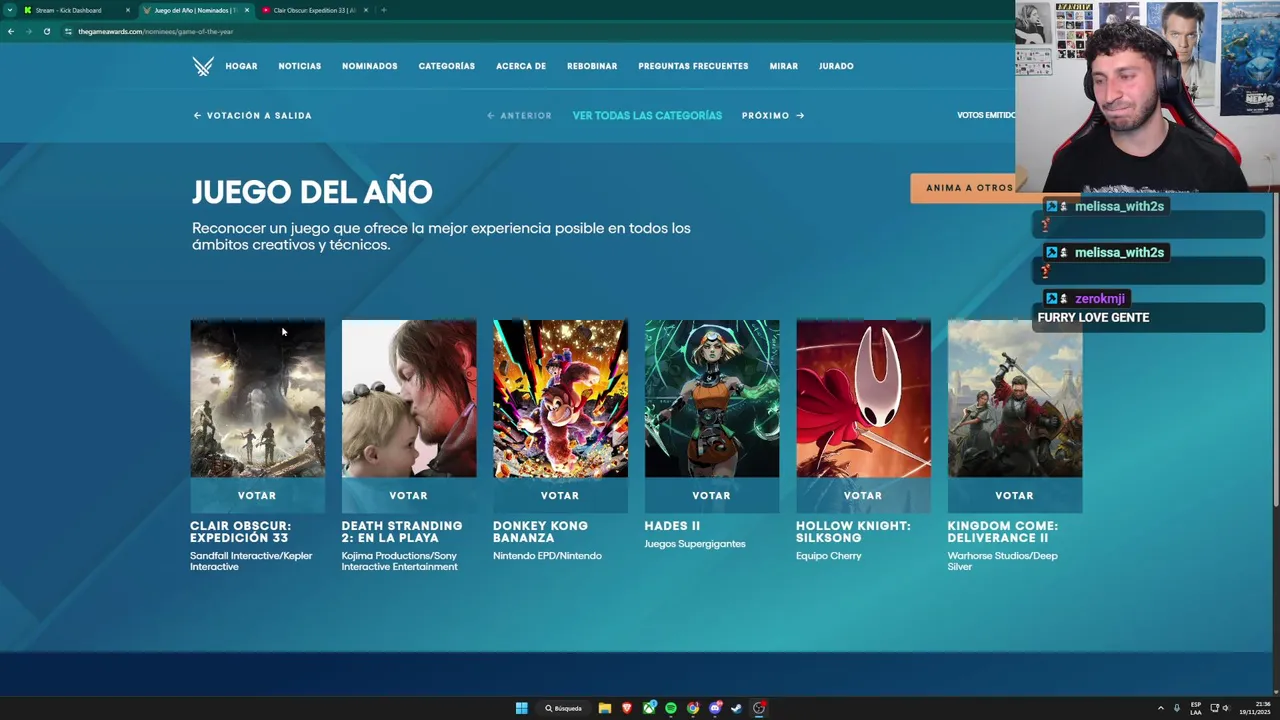The image size is (1280, 720).
Task: Click VOTOS EMITIDOS counter text
Action: [986, 115]
